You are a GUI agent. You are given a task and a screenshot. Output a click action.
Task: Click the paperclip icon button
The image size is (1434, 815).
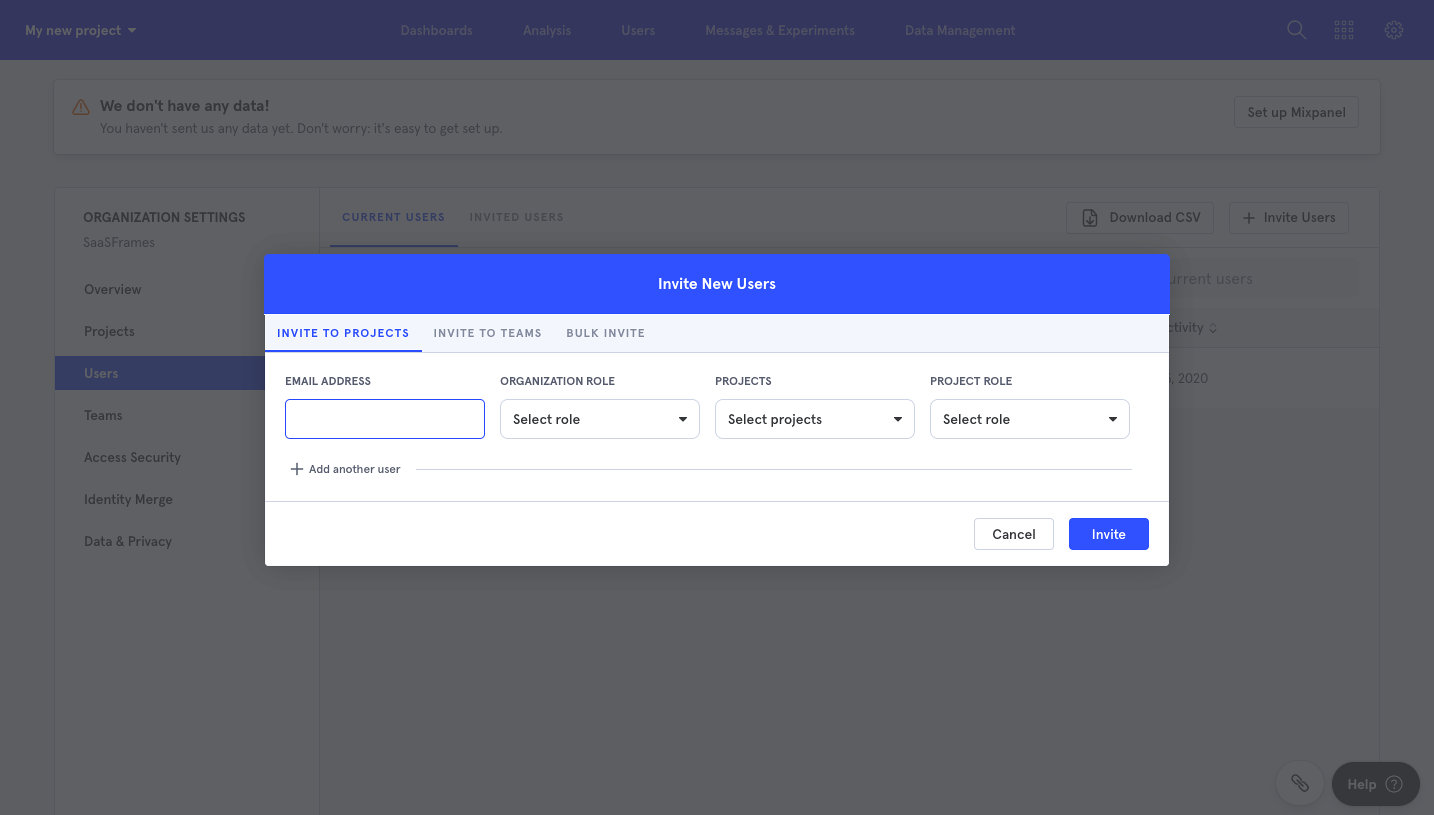click(x=1300, y=784)
